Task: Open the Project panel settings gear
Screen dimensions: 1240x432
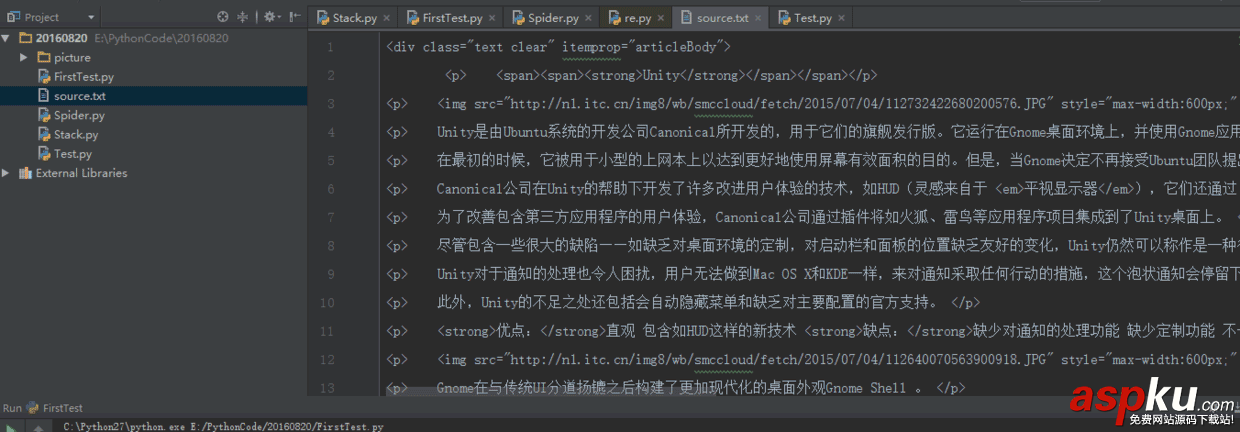Action: (269, 17)
